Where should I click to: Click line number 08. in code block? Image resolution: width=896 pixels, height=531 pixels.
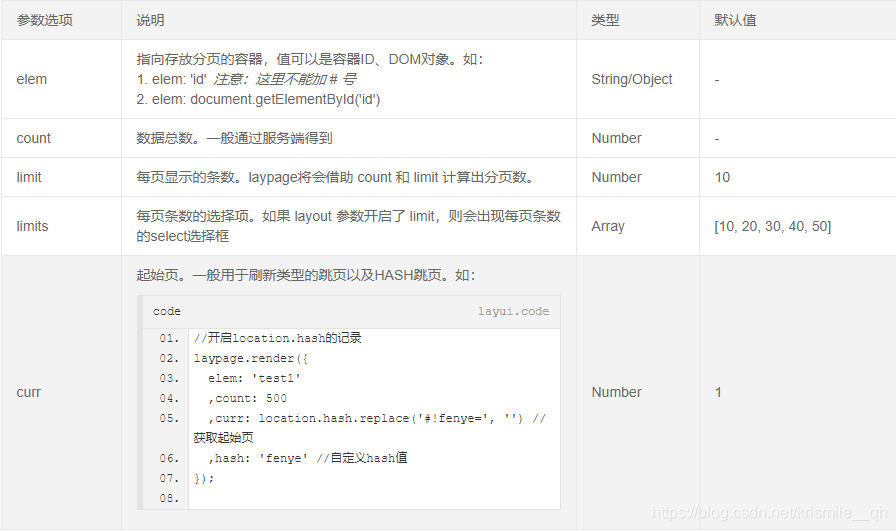click(169, 498)
